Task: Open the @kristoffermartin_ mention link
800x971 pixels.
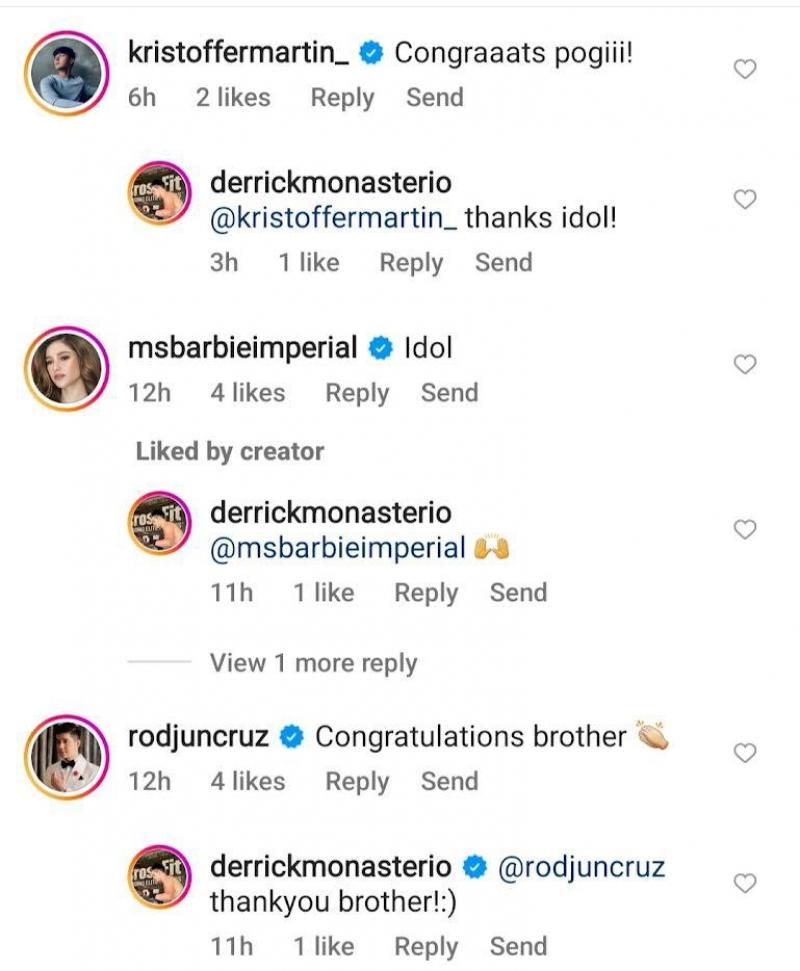Action: 333,217
